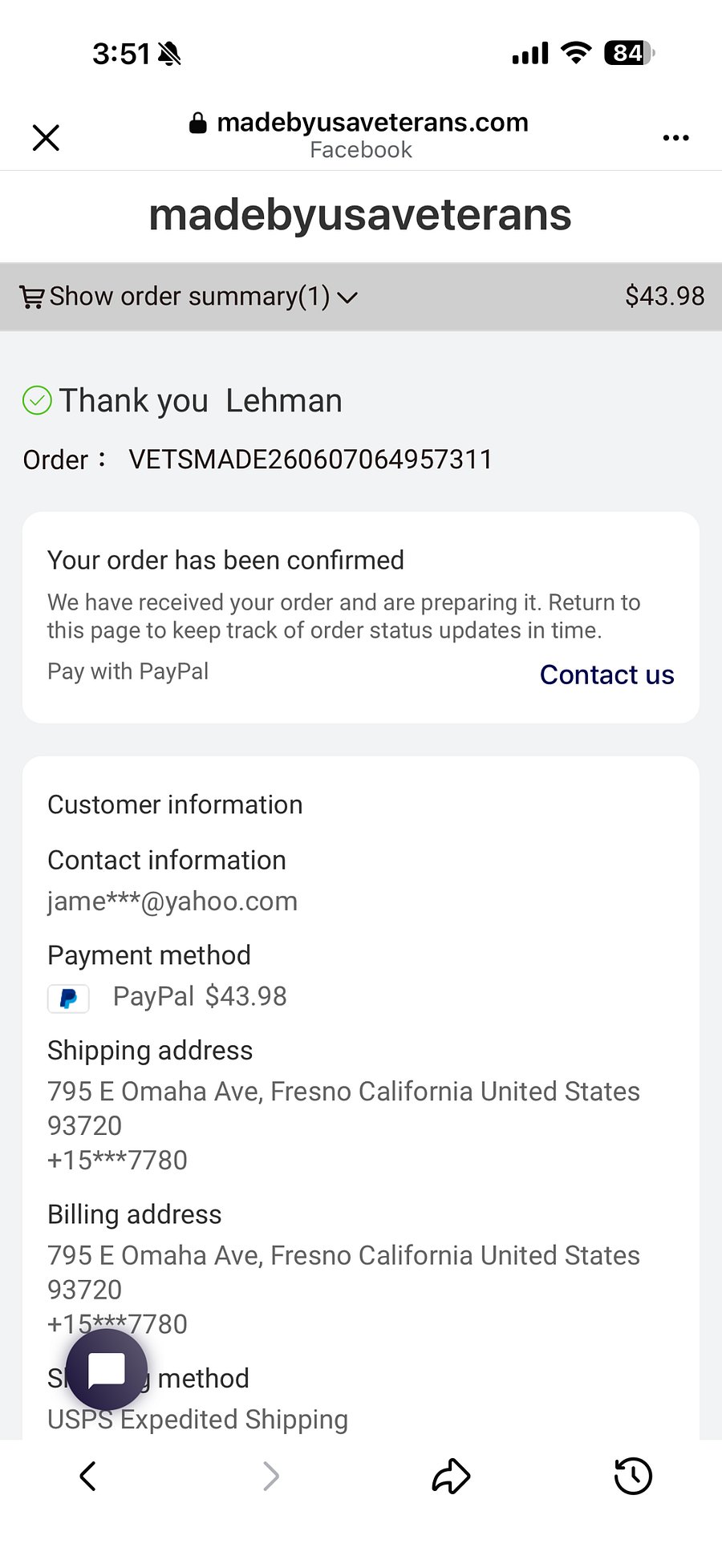Viewport: 722px width, 1568px height.
Task: Open the three-dot browser options menu
Action: [x=675, y=138]
